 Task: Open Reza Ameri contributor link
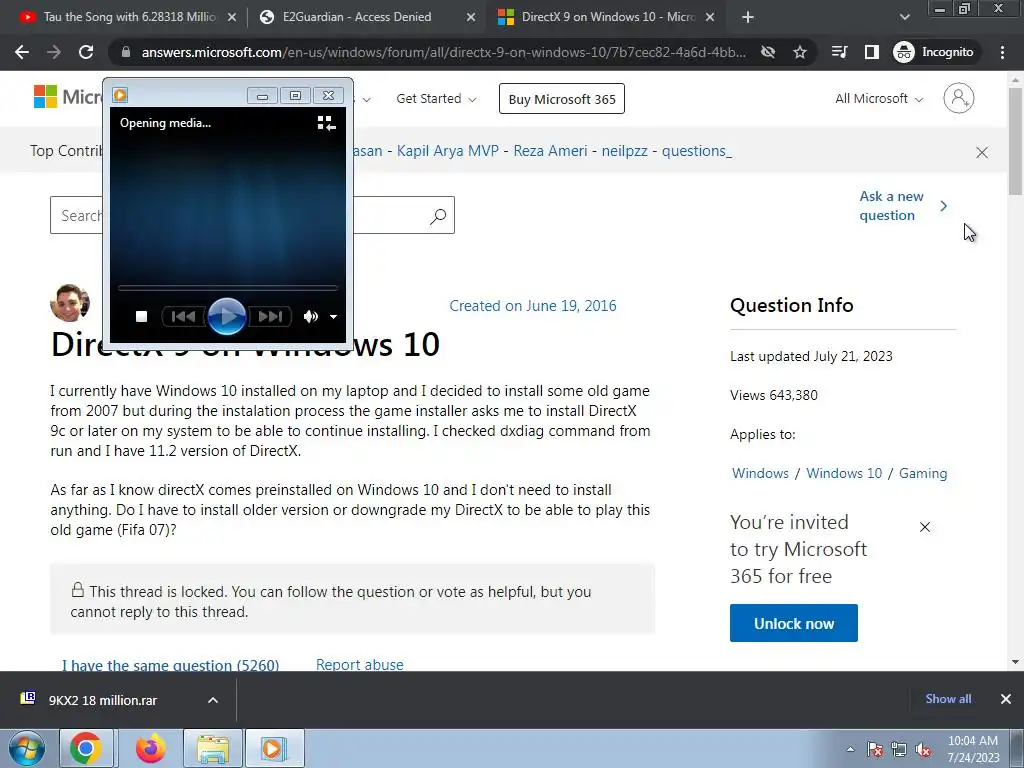pos(550,151)
